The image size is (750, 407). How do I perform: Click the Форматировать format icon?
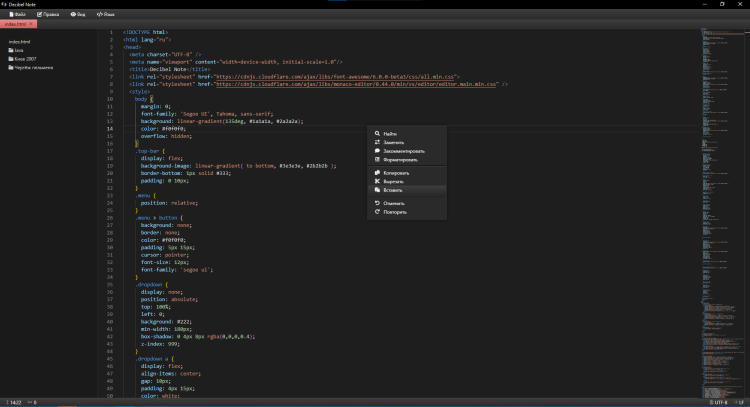pyautogui.click(x=376, y=159)
